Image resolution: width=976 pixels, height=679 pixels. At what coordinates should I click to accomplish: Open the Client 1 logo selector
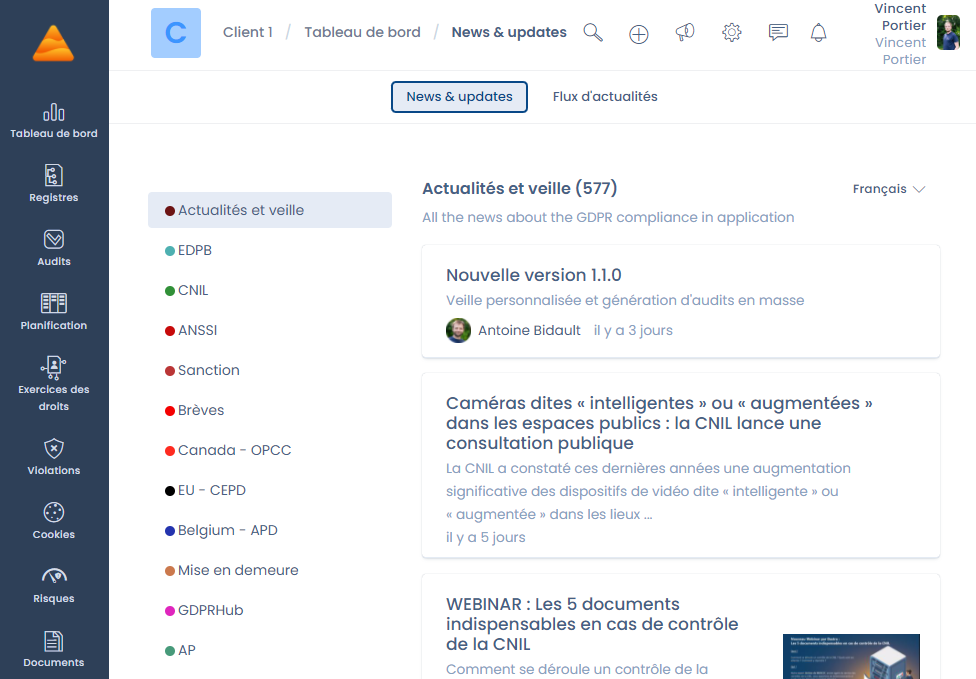[176, 33]
